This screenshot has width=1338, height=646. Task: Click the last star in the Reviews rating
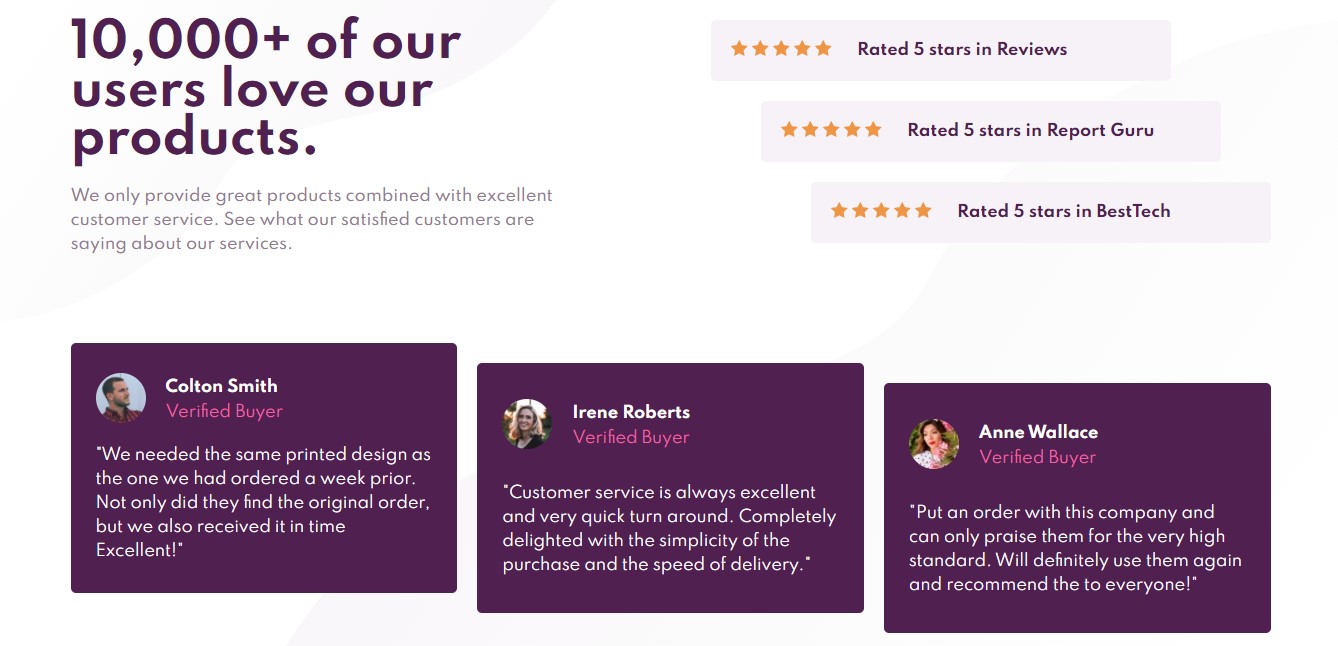click(823, 48)
